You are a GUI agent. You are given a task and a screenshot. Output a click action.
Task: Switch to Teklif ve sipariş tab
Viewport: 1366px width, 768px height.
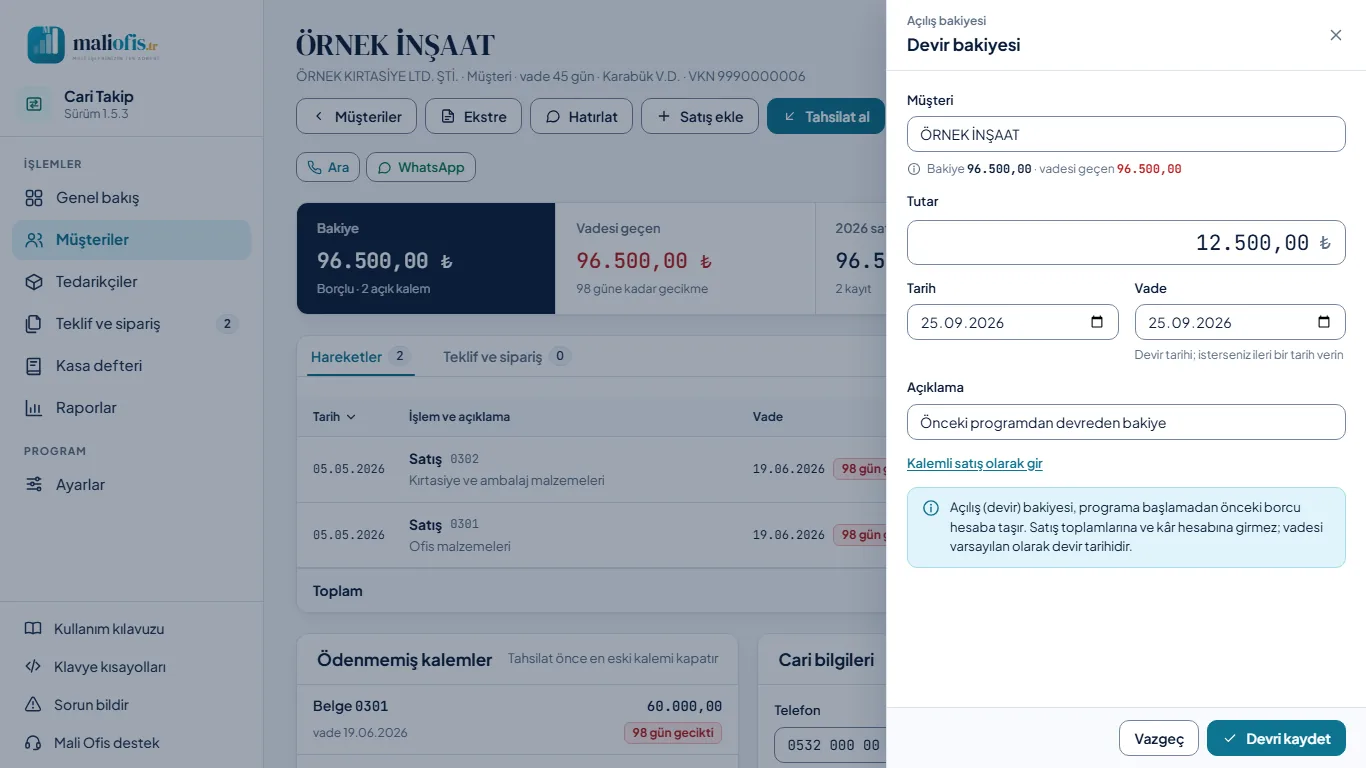506,356
